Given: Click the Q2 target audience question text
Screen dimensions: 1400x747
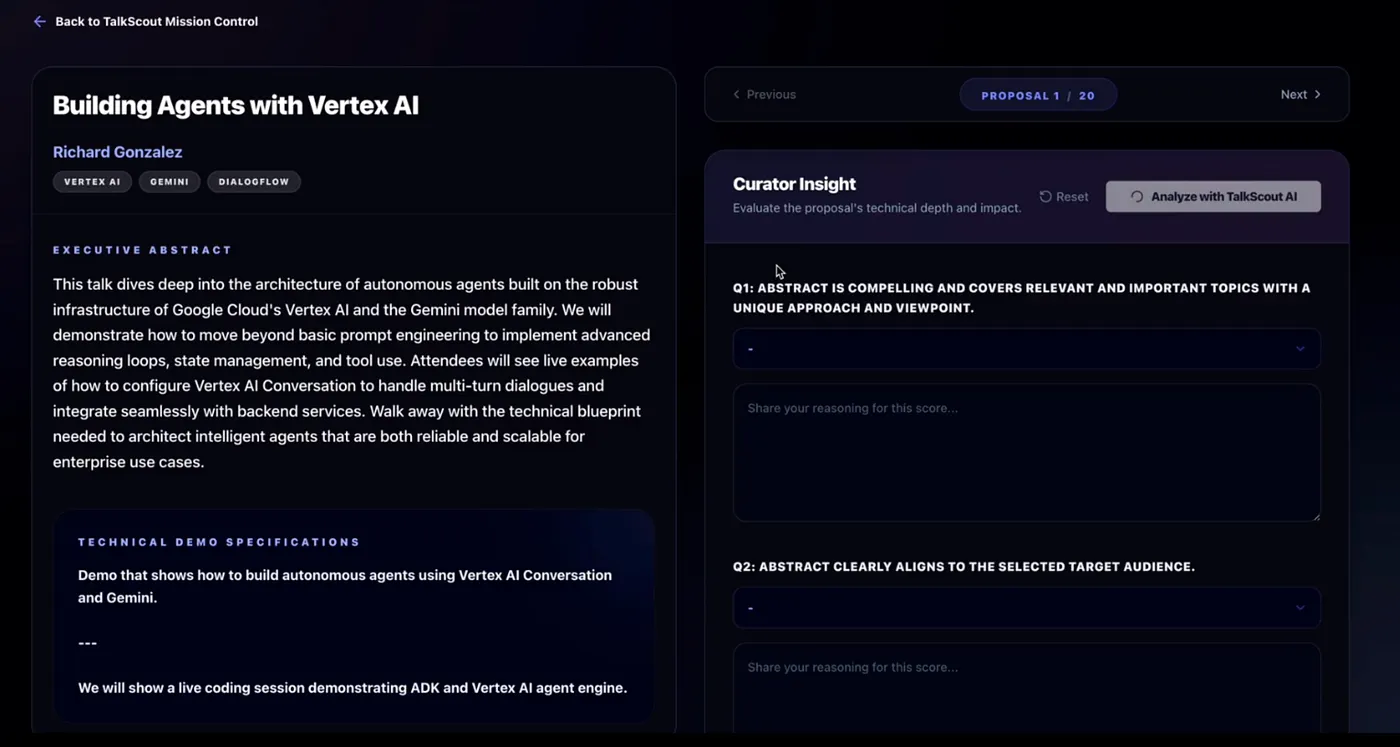Looking at the screenshot, I should tap(963, 567).
